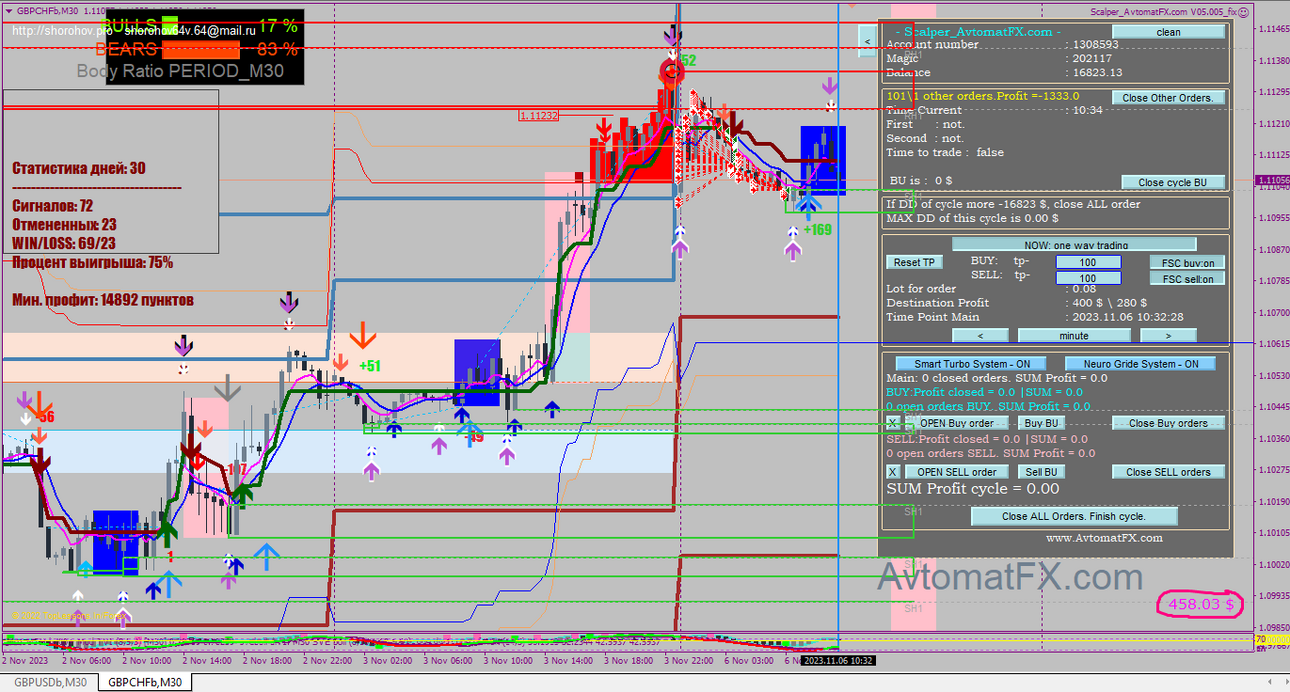Collapse the Scalper panel with its side arrow

coord(867,41)
